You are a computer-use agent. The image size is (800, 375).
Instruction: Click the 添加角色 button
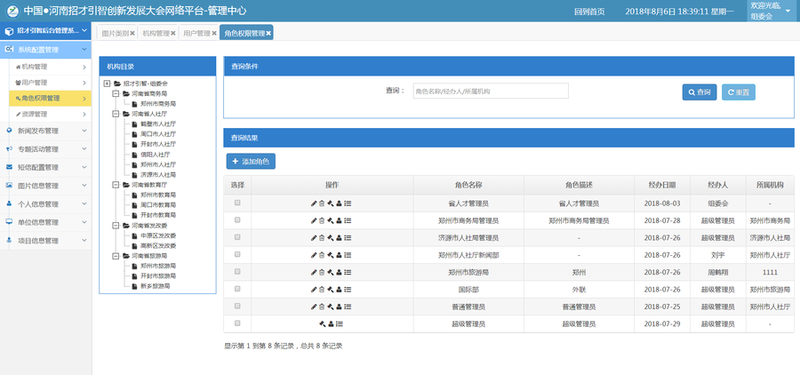click(x=251, y=161)
